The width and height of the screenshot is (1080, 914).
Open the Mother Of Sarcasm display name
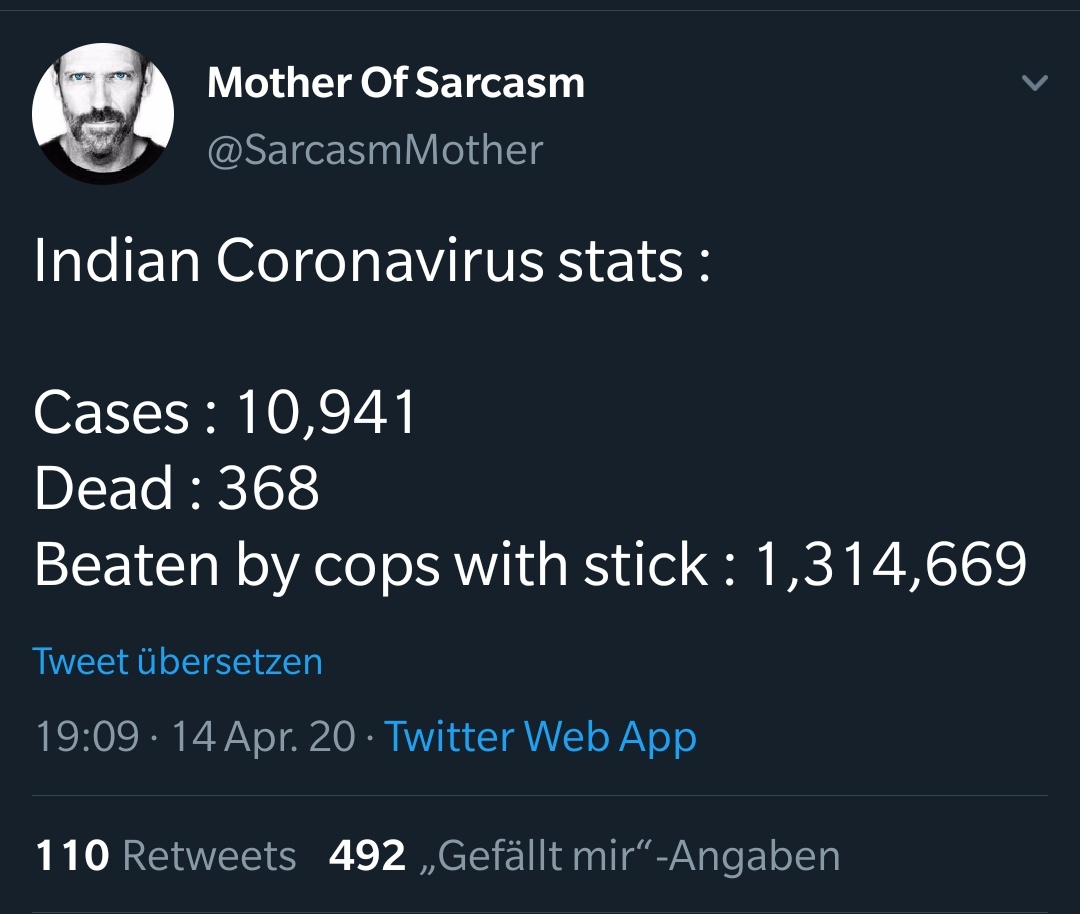(x=395, y=83)
